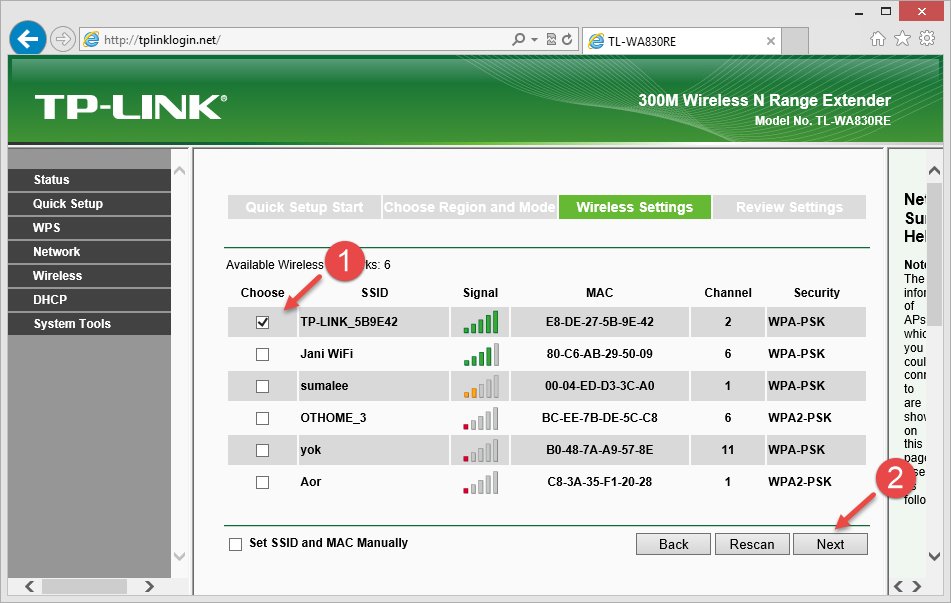Click the channel value 11 for yok
Viewport: 951px width, 603px height.
tap(728, 450)
